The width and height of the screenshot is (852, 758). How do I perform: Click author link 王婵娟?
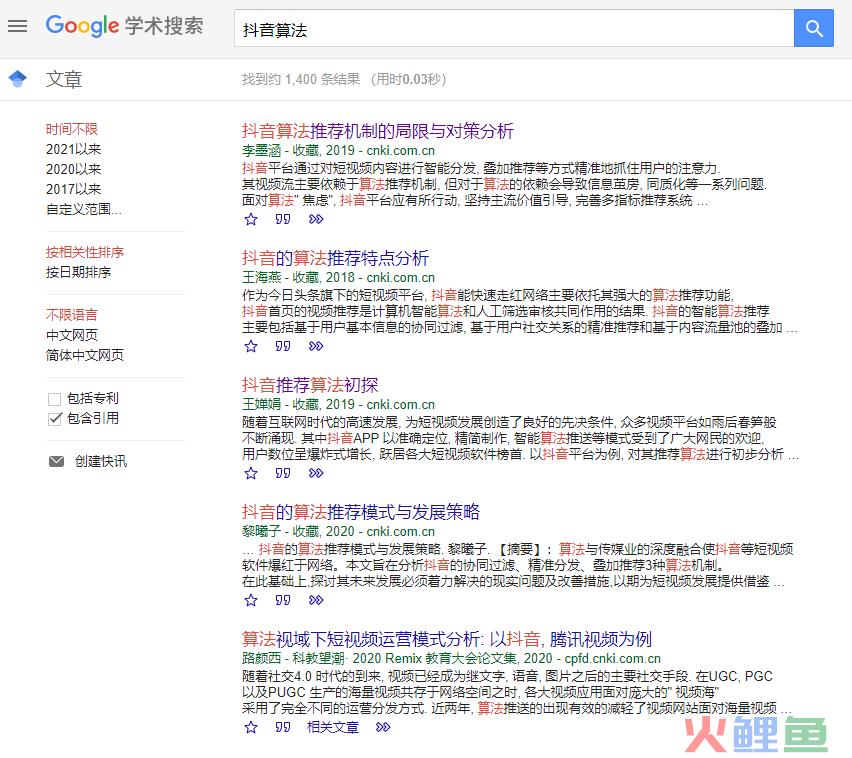(261, 405)
